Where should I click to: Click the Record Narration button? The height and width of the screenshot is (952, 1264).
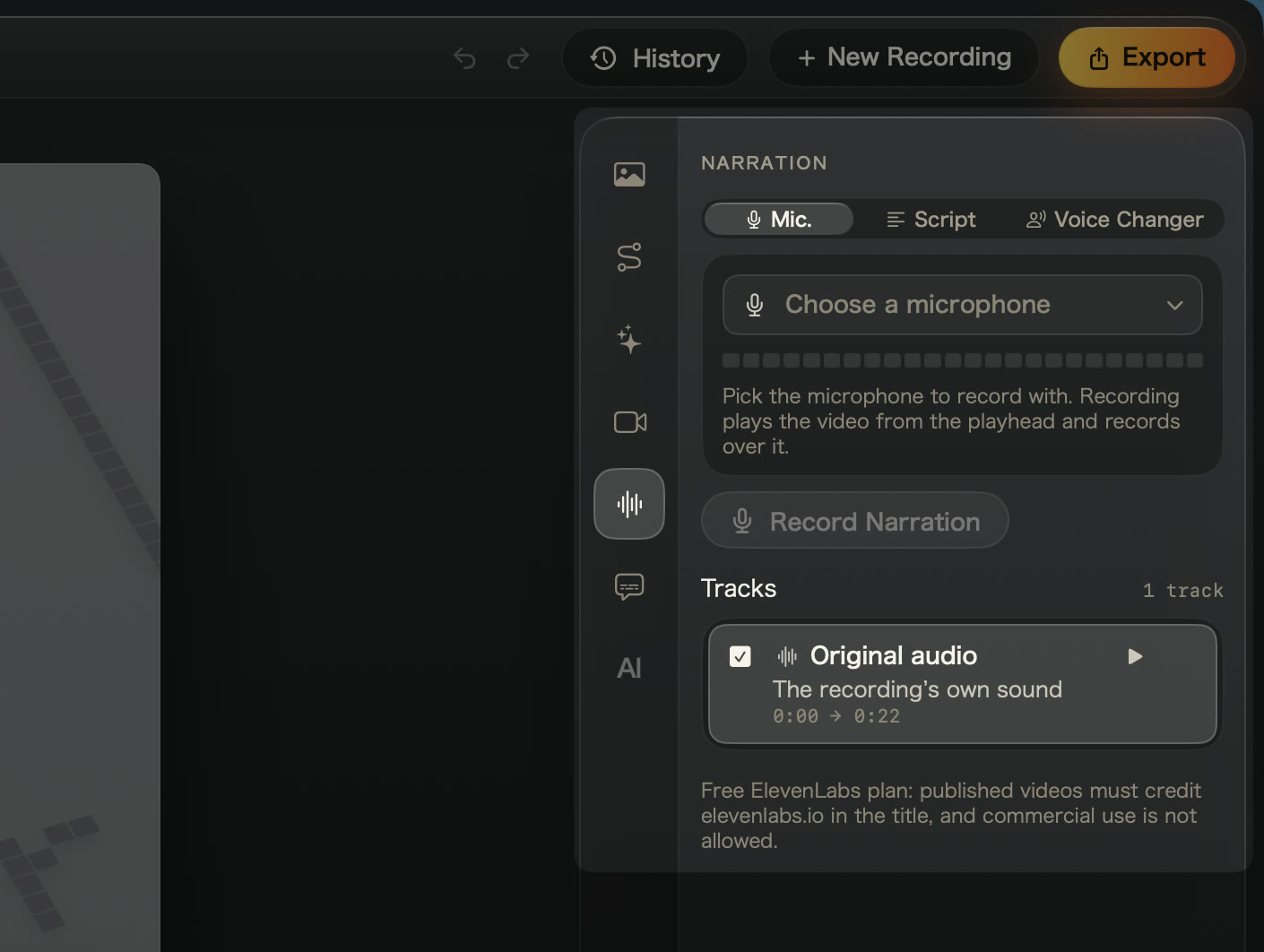click(x=855, y=521)
